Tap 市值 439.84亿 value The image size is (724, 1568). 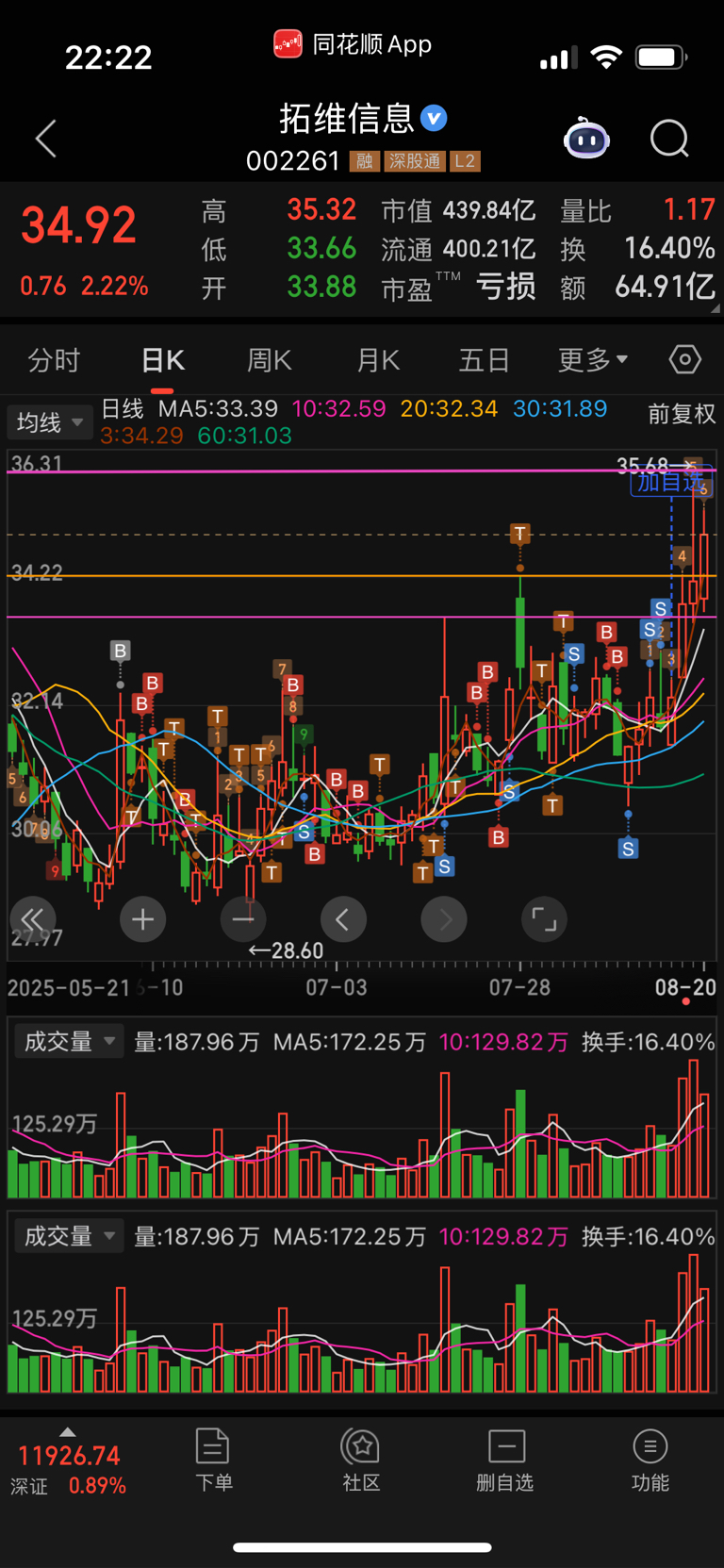489,210
